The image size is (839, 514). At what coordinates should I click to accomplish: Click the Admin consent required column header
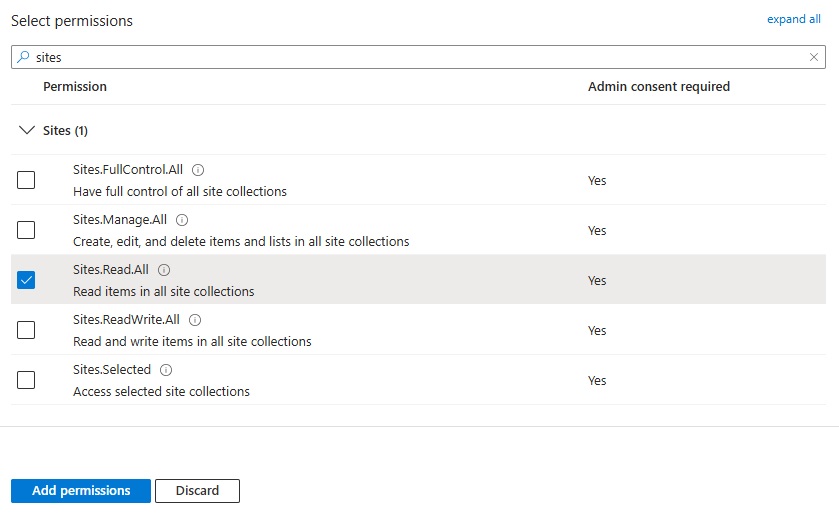click(658, 87)
